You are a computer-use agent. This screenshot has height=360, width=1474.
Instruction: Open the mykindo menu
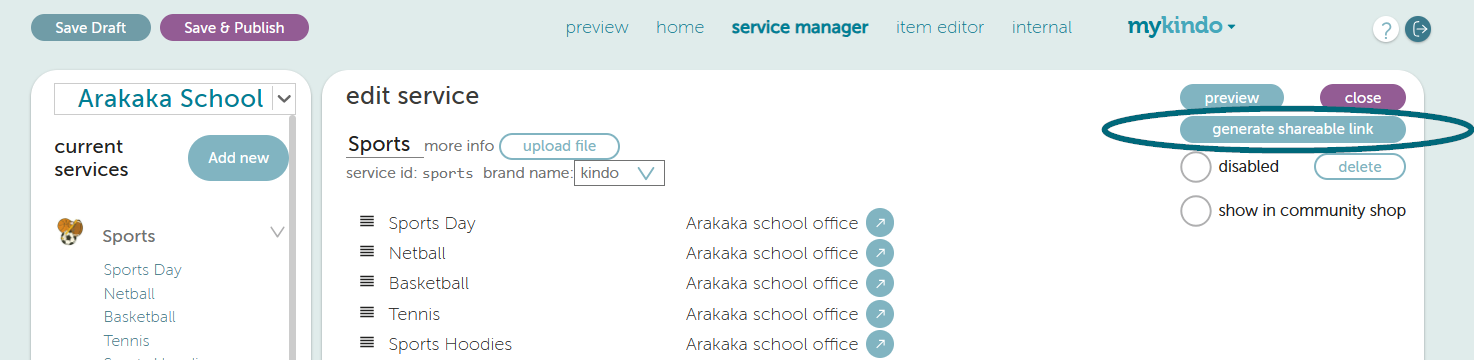coord(1181,27)
